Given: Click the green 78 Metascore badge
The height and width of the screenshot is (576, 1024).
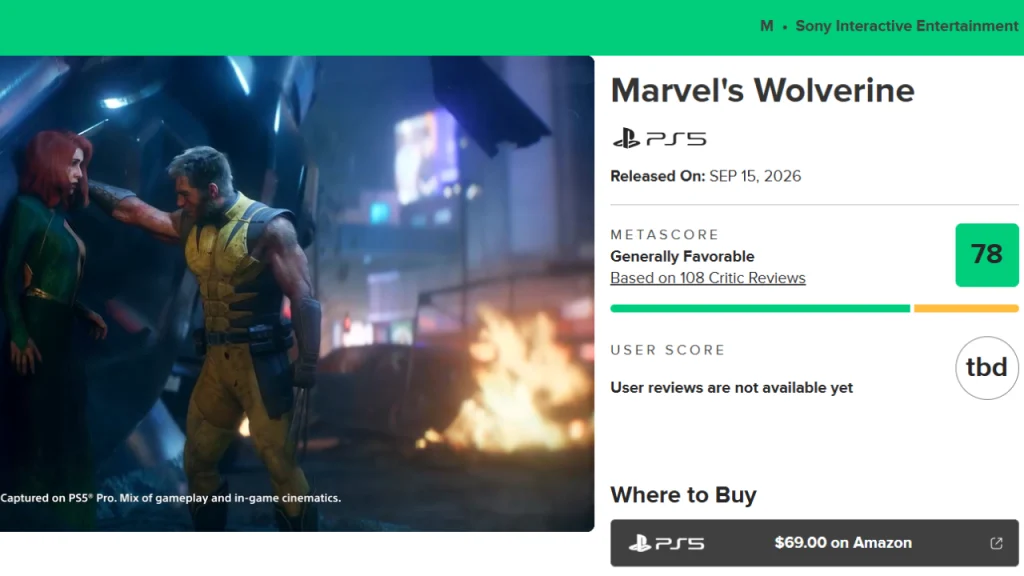Looking at the screenshot, I should coord(987,255).
